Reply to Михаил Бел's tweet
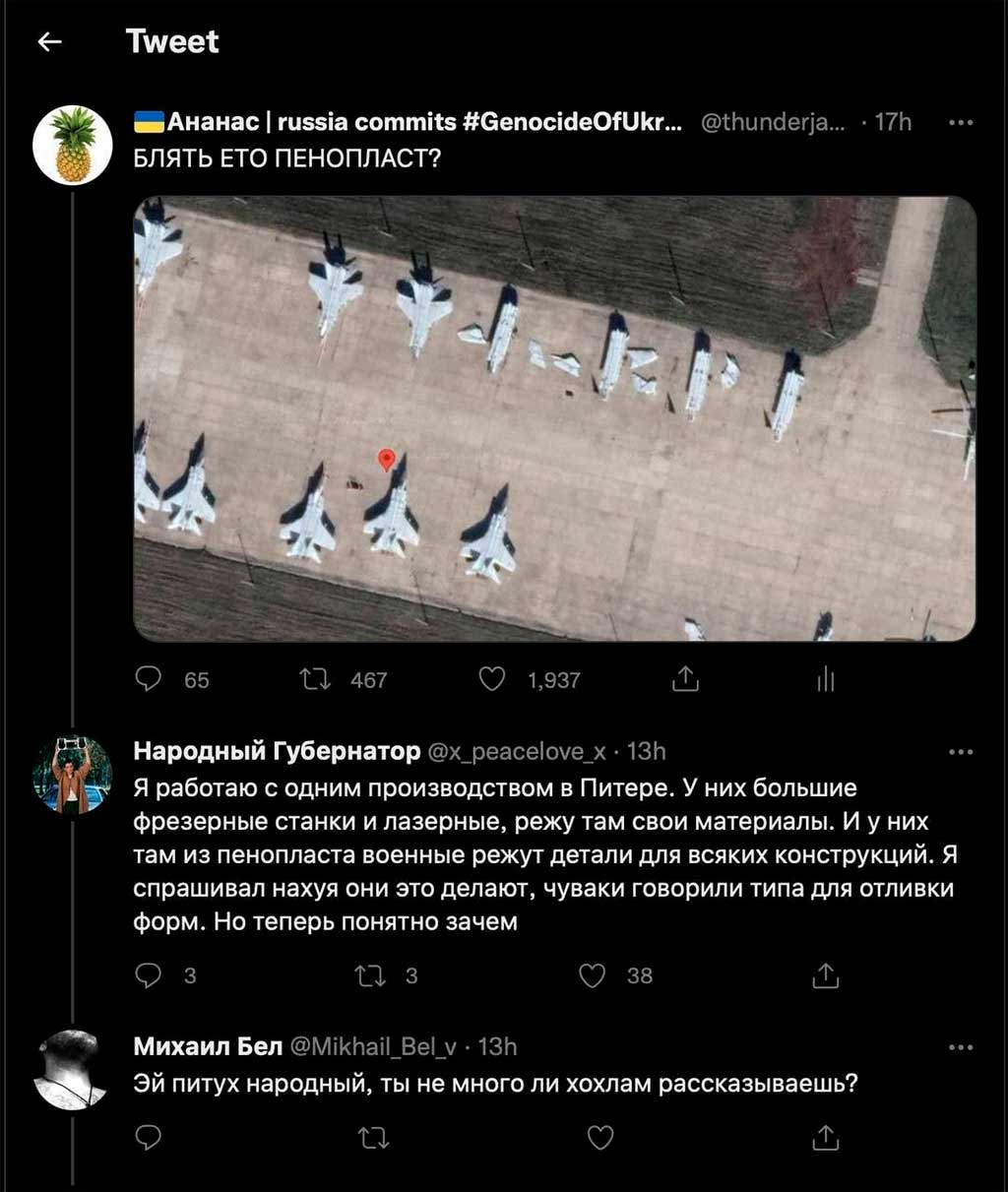 coord(148,1139)
